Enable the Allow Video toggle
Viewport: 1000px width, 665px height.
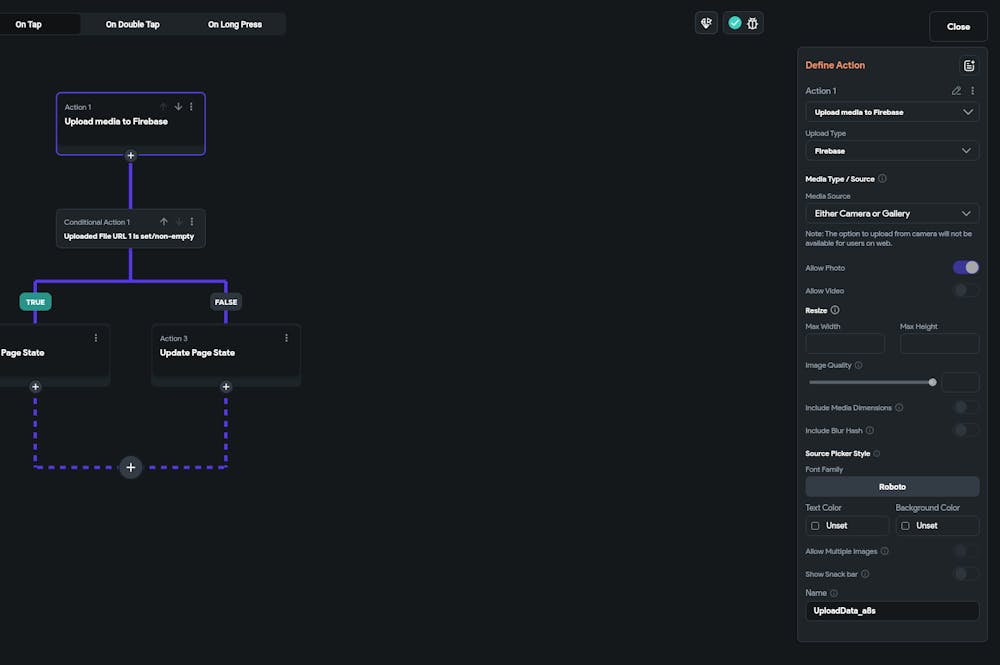click(x=965, y=290)
